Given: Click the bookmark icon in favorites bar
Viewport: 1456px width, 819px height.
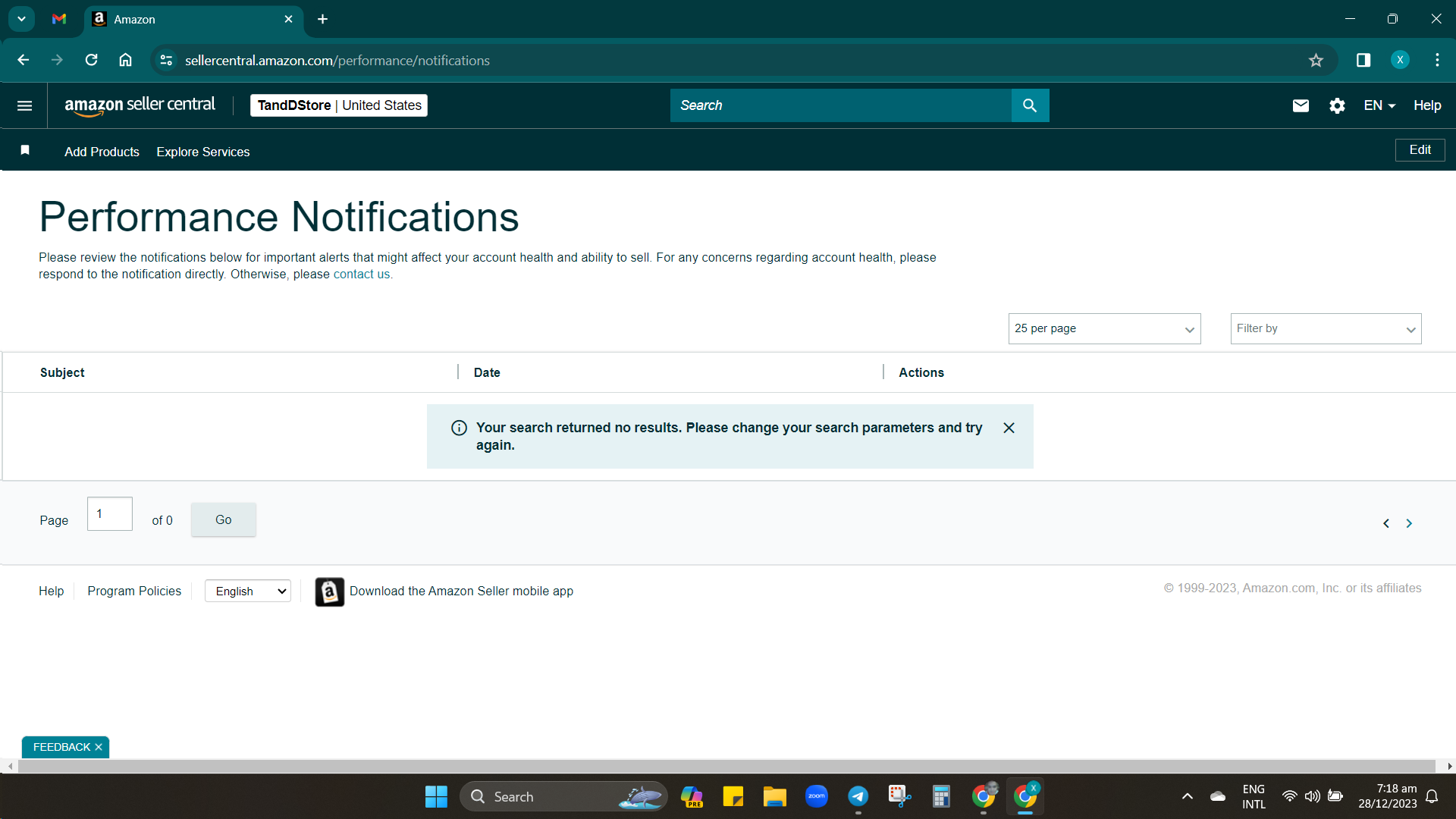Looking at the screenshot, I should [x=25, y=150].
